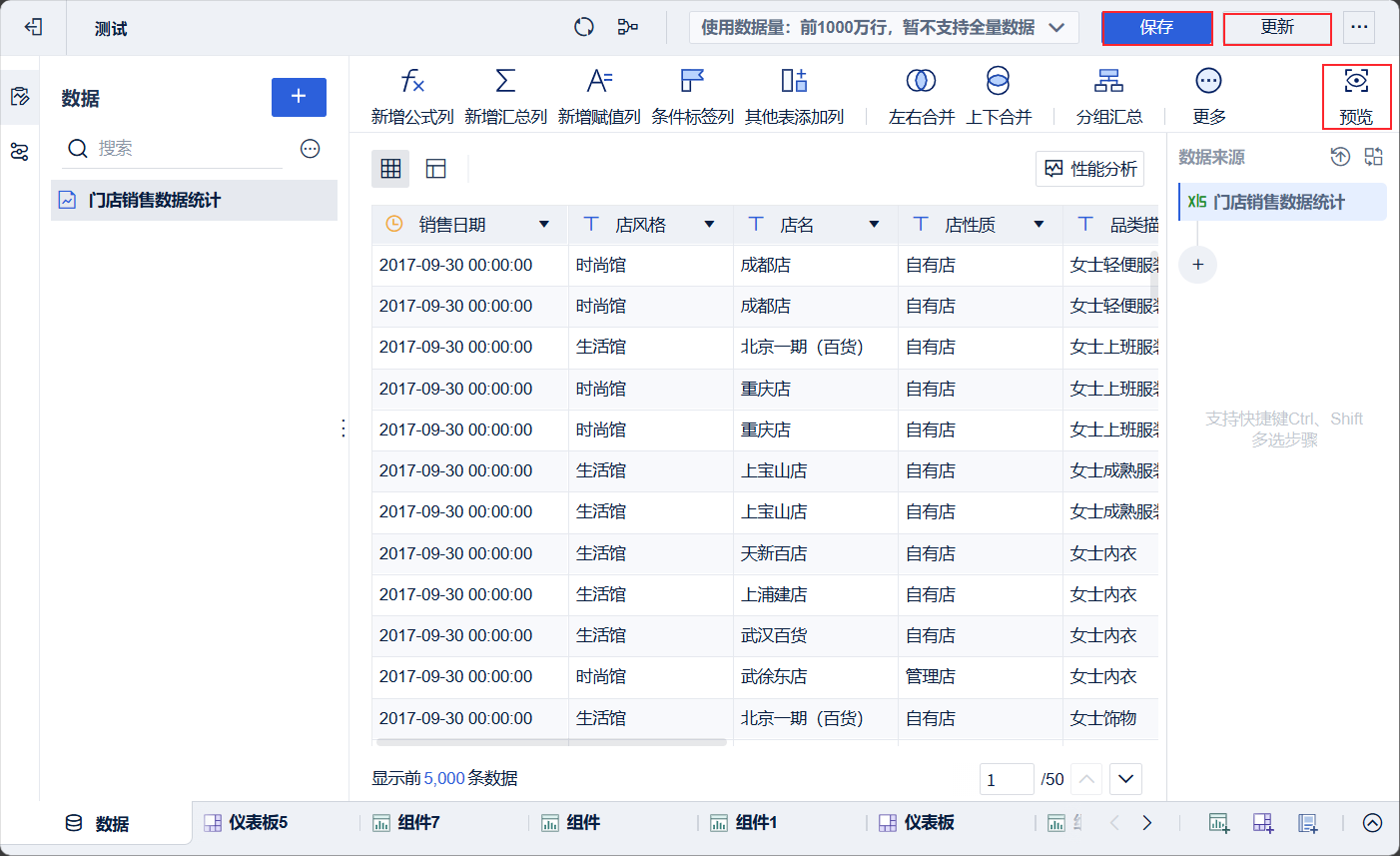Add a summary column via 新增汇总列
Screen dimensions: 1400x856
point(505,81)
